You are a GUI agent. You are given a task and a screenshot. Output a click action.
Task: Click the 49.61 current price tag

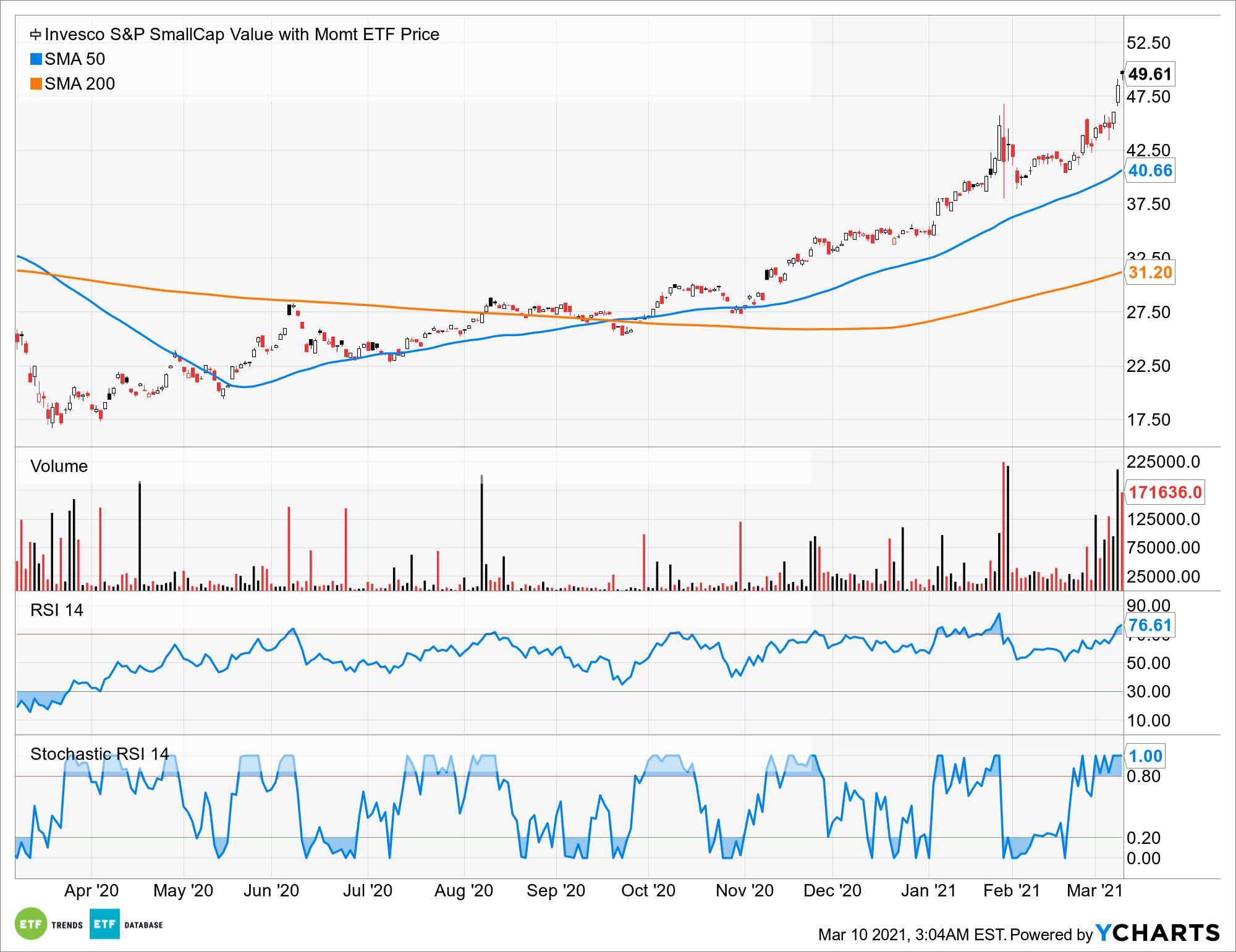[1149, 74]
